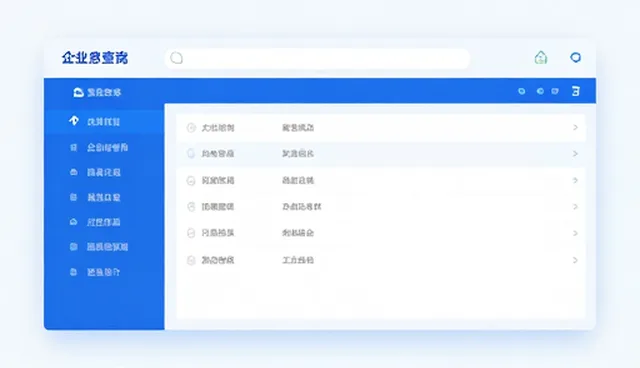Select the circle marker on the first list row
Screen dimensions: 640x368
coord(191,128)
